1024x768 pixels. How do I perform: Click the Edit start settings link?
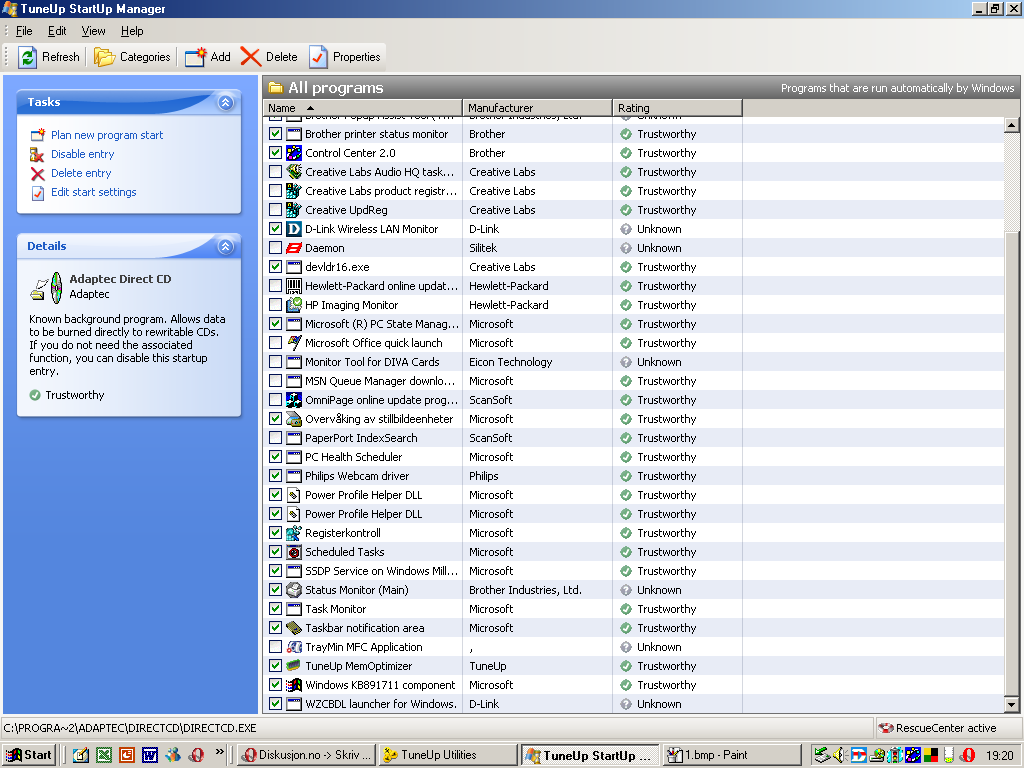(94, 192)
